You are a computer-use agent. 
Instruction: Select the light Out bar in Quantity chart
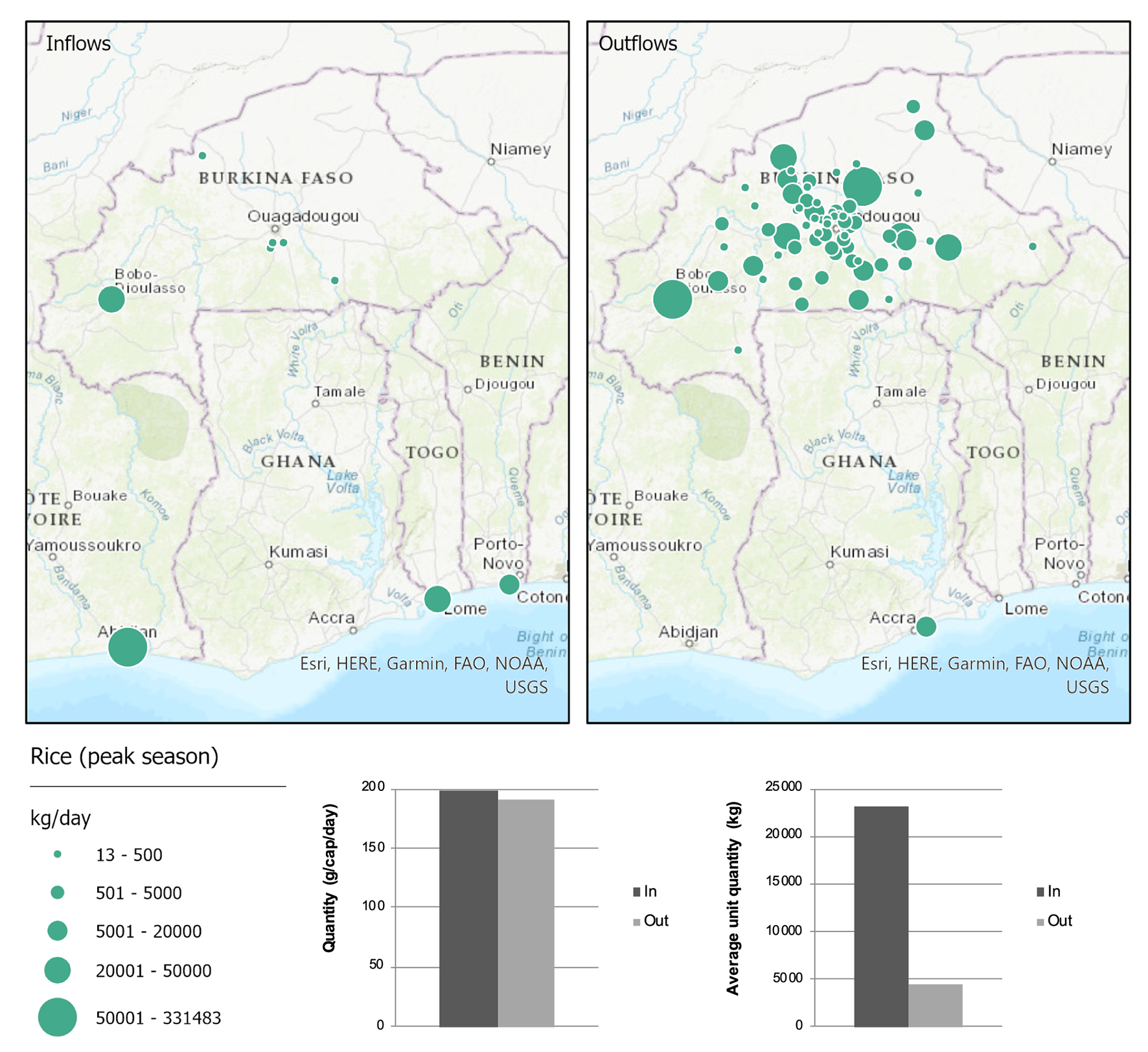pyautogui.click(x=526, y=912)
